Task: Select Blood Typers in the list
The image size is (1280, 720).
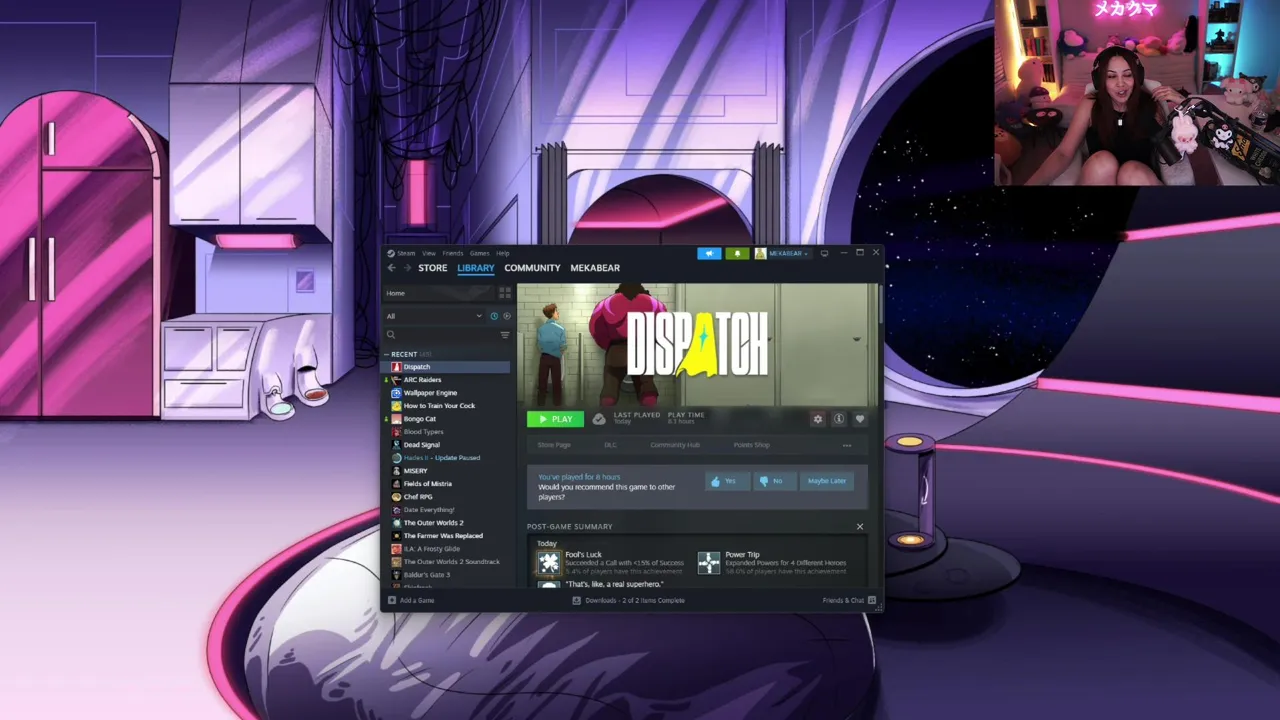Action: pos(446,432)
